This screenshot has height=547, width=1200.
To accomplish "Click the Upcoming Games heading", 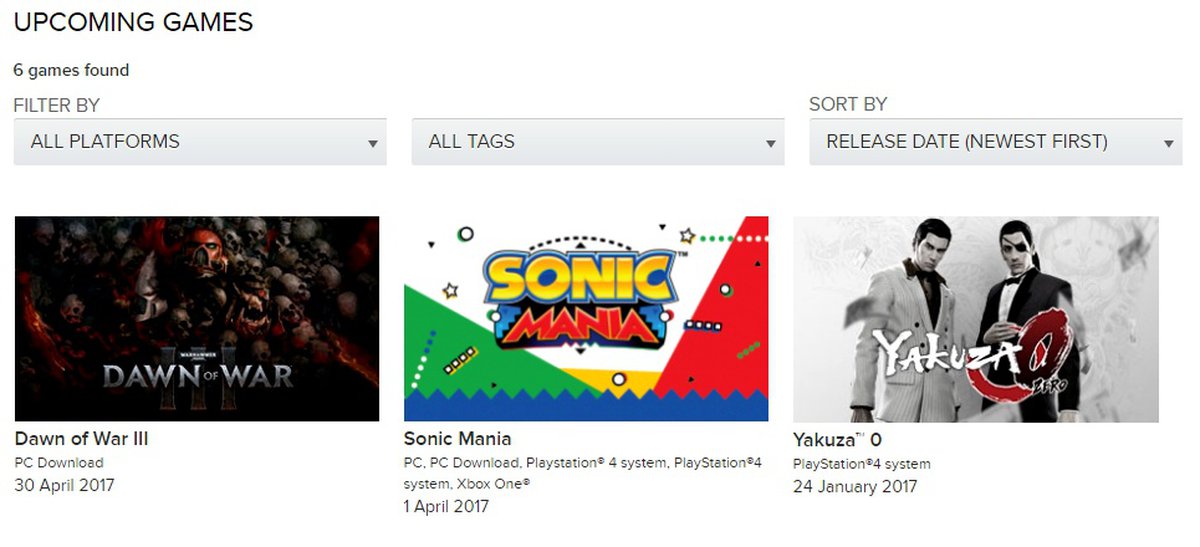I will pos(133,22).
